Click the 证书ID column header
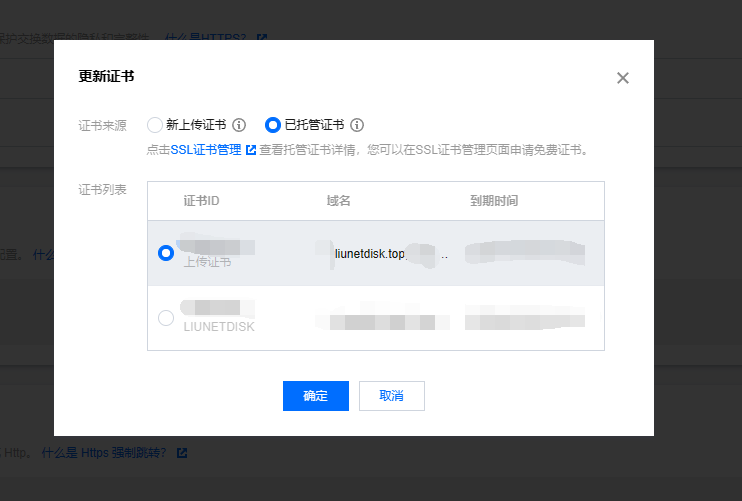Image resolution: width=742 pixels, height=501 pixels. 201,201
